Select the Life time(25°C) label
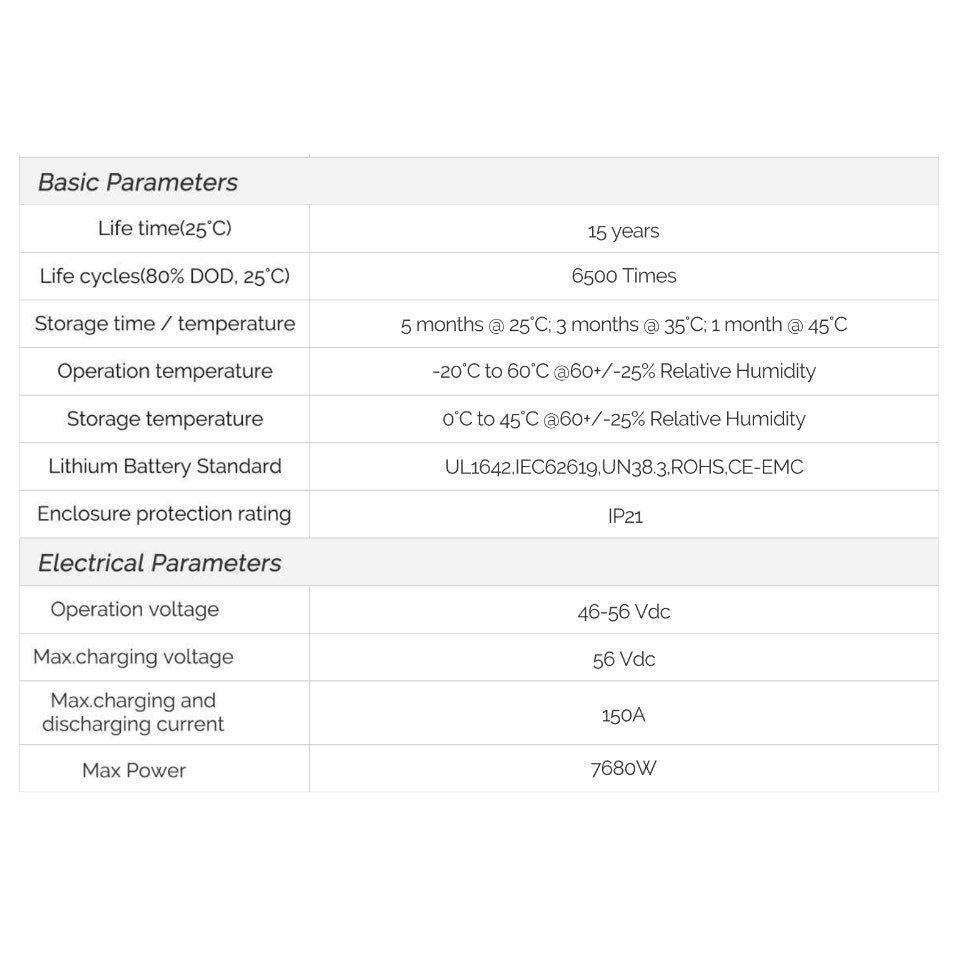Image resolution: width=956 pixels, height=956 pixels. (165, 228)
